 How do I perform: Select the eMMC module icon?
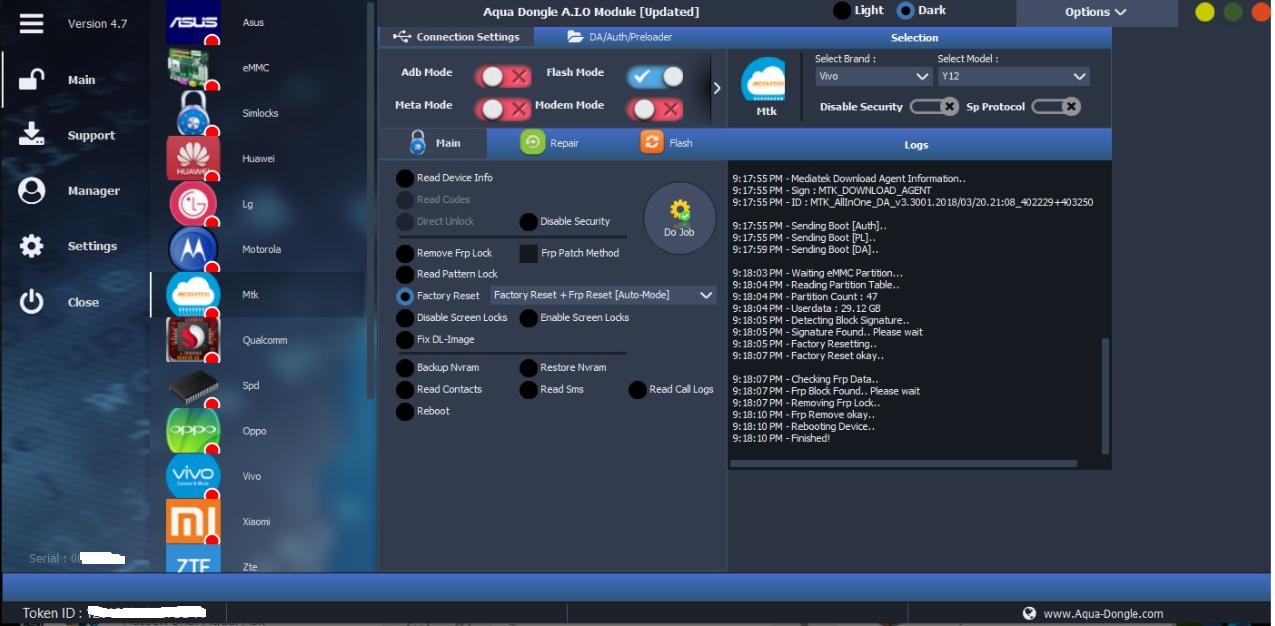pyautogui.click(x=193, y=67)
